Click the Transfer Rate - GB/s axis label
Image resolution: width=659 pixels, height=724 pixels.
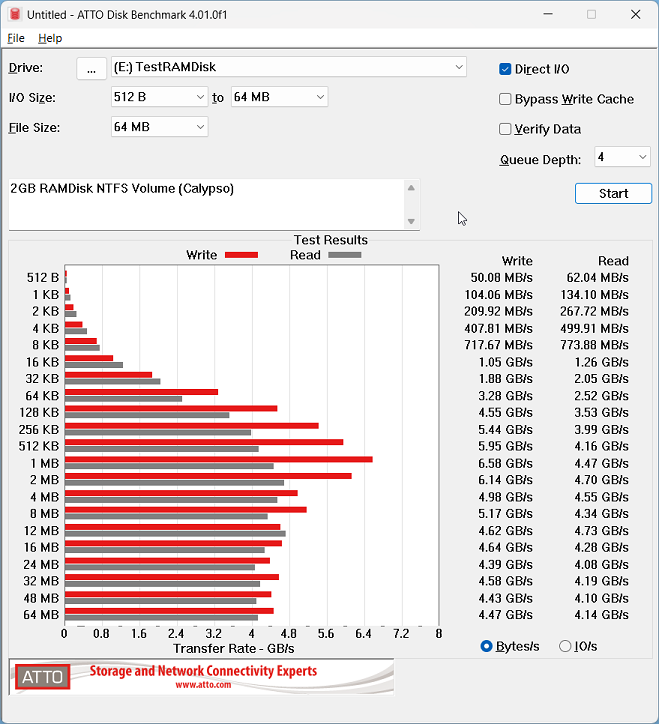pyautogui.click(x=234, y=649)
